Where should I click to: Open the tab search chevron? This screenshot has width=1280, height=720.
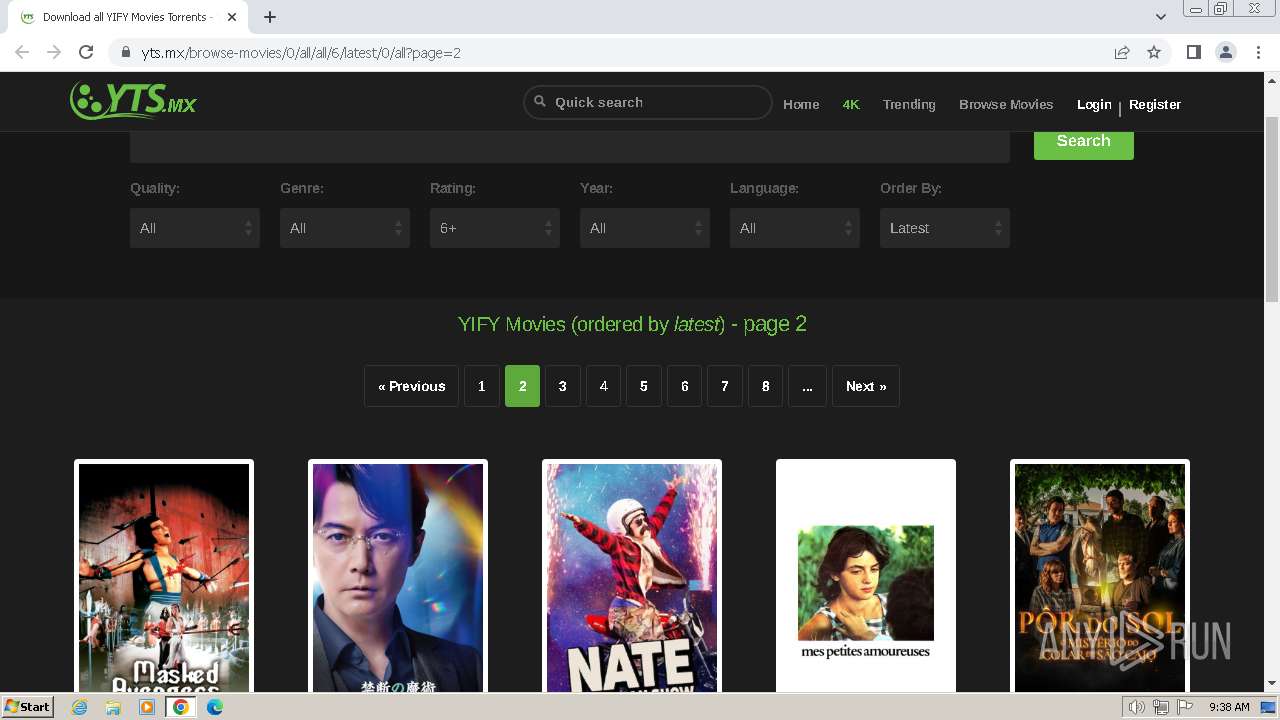click(x=1160, y=17)
